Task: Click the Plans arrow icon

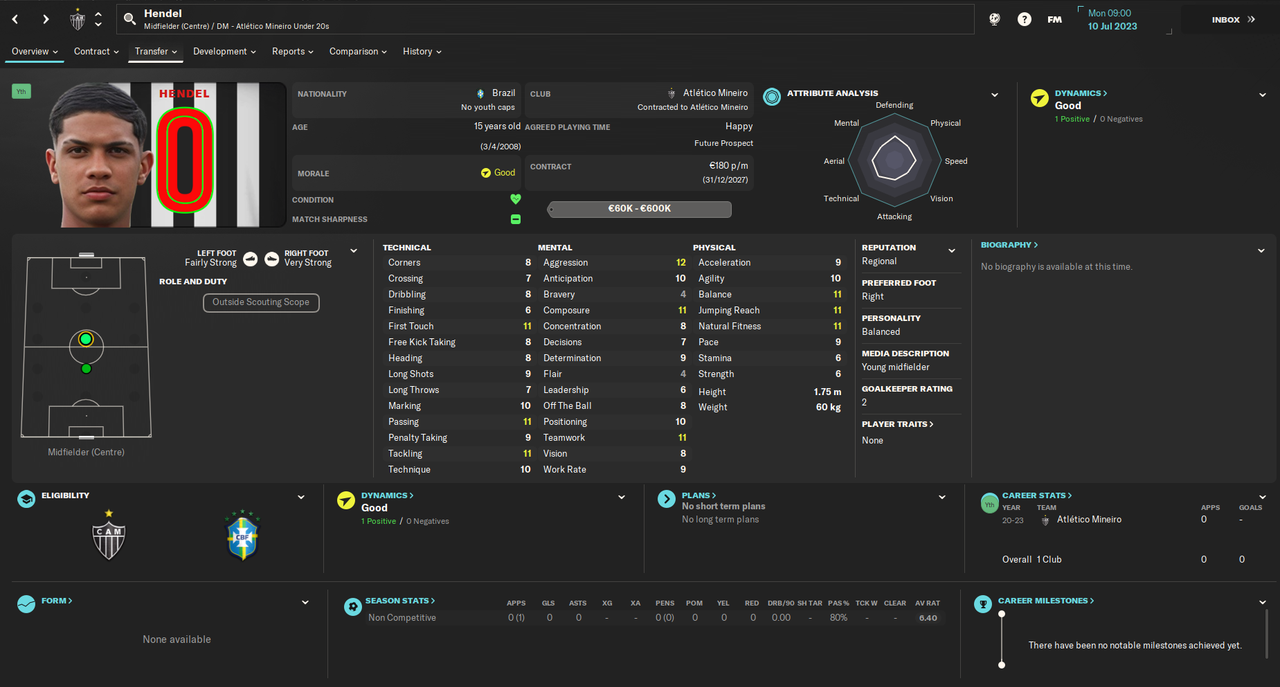Action: tap(667, 499)
